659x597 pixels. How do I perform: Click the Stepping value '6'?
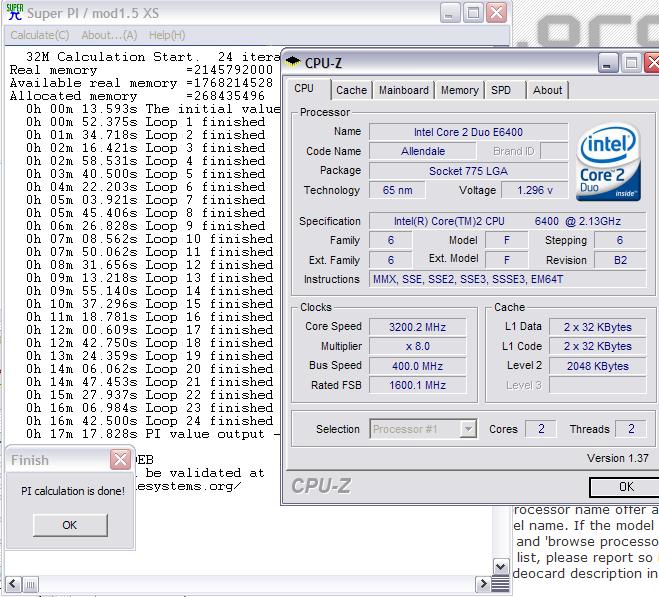click(620, 240)
